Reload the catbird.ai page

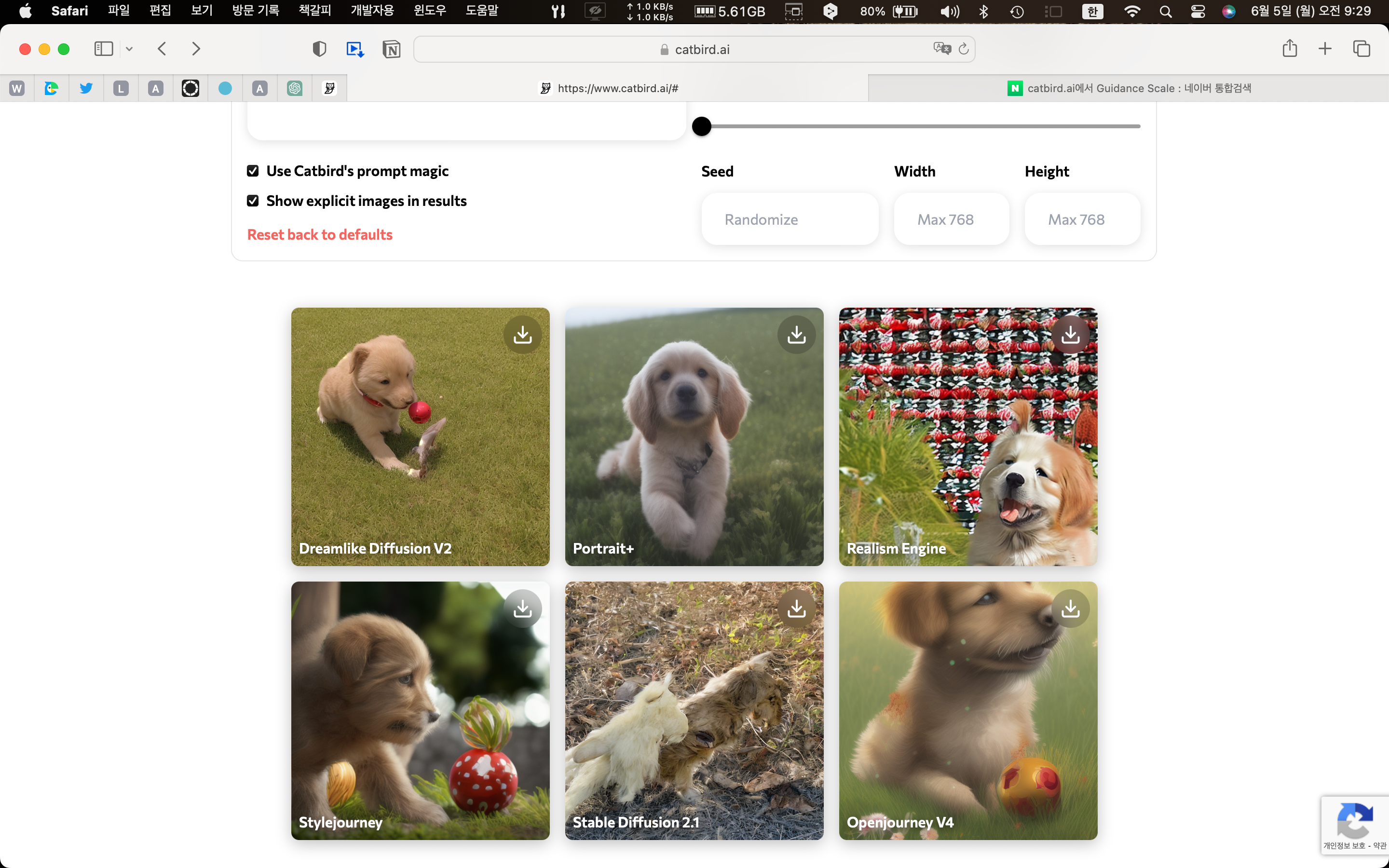pos(964,49)
